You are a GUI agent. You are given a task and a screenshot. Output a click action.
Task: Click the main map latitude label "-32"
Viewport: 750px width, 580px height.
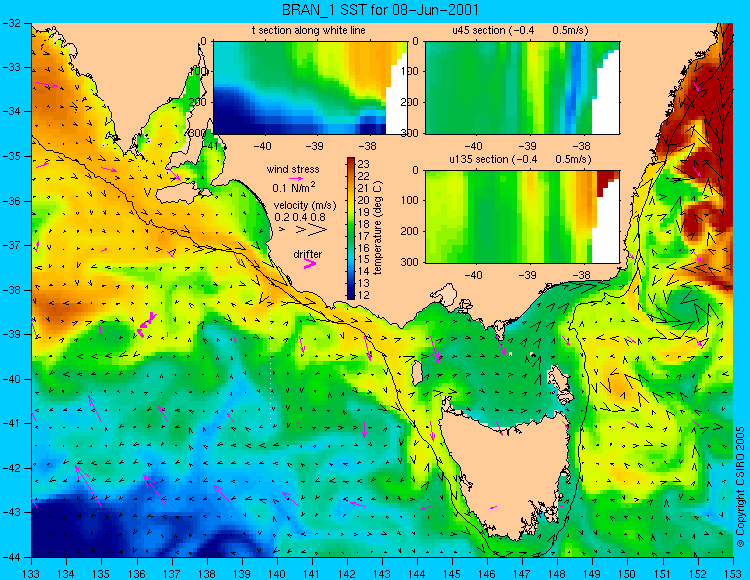tap(11, 23)
